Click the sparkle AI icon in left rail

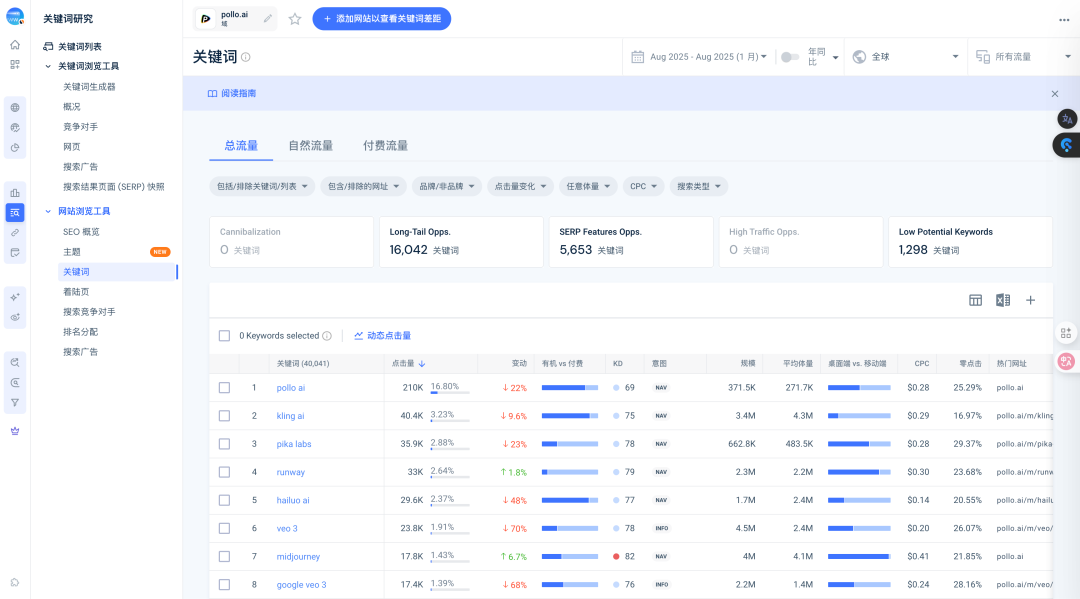pos(14,297)
